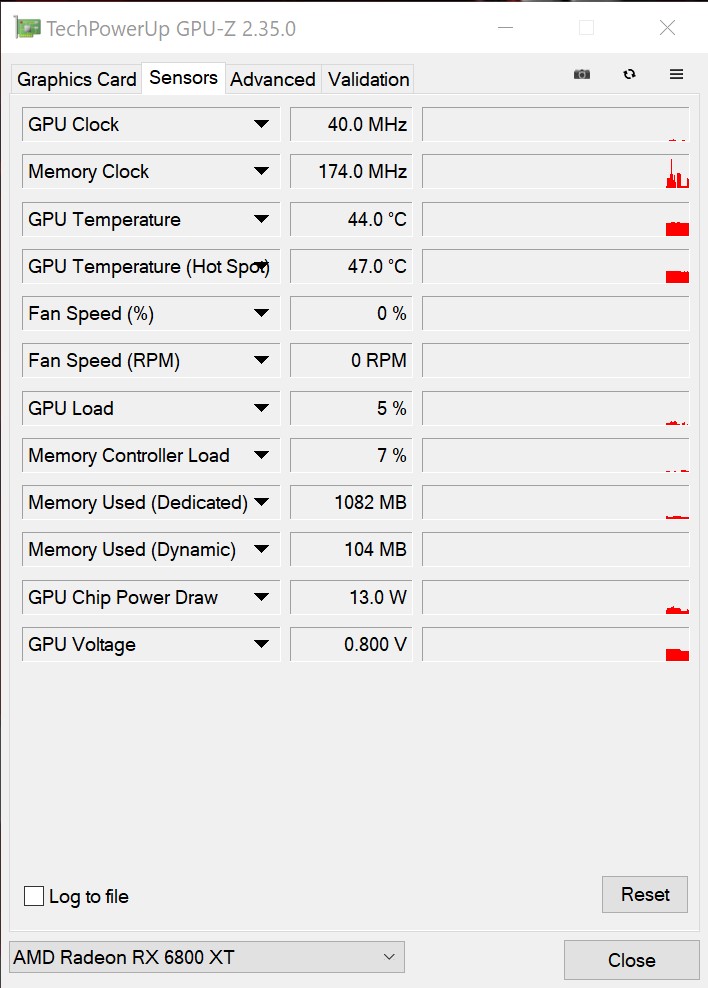Open the AMD Radeon RX 6800 XT selector
The width and height of the screenshot is (708, 988).
(x=207, y=957)
